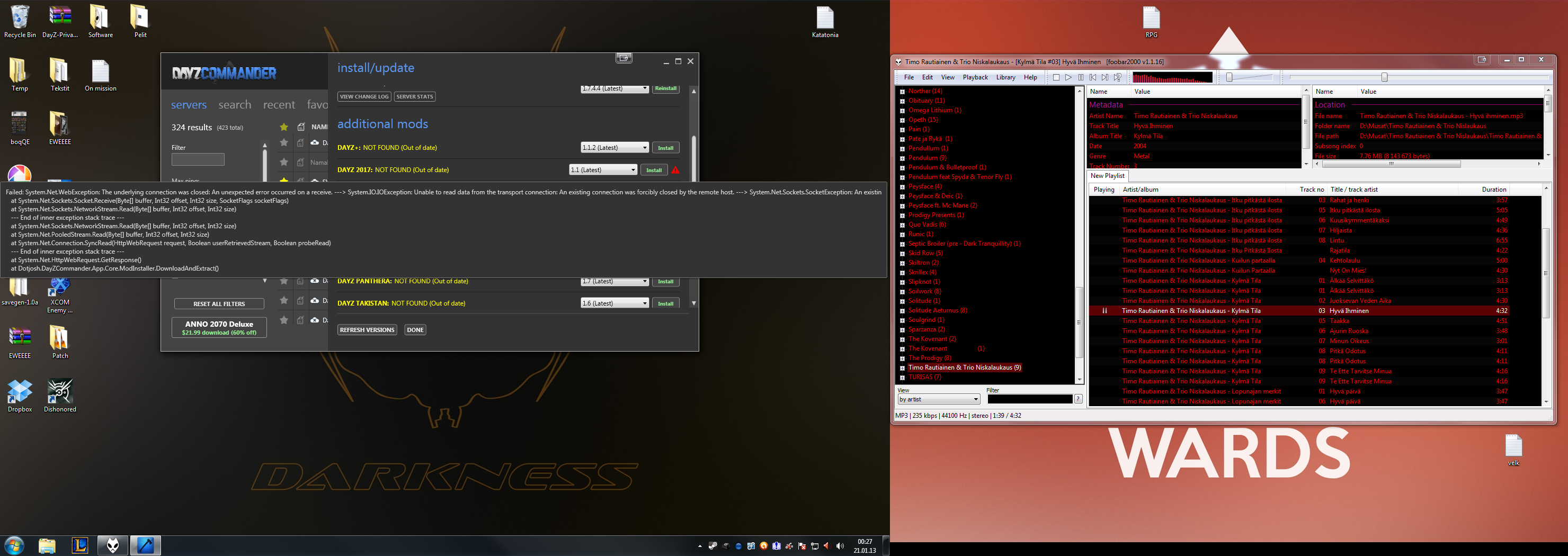Open DAYZ PANTHERA version dropdown
1568x556 pixels.
tap(615, 281)
